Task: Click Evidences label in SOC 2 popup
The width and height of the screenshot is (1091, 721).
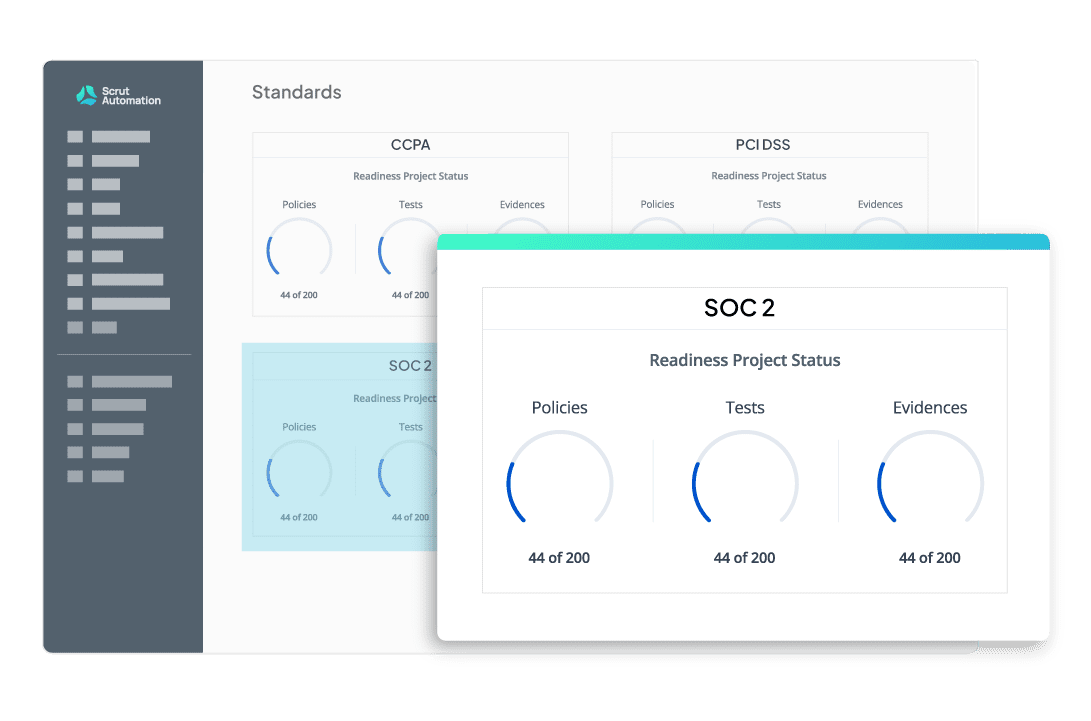Action: [x=930, y=408]
